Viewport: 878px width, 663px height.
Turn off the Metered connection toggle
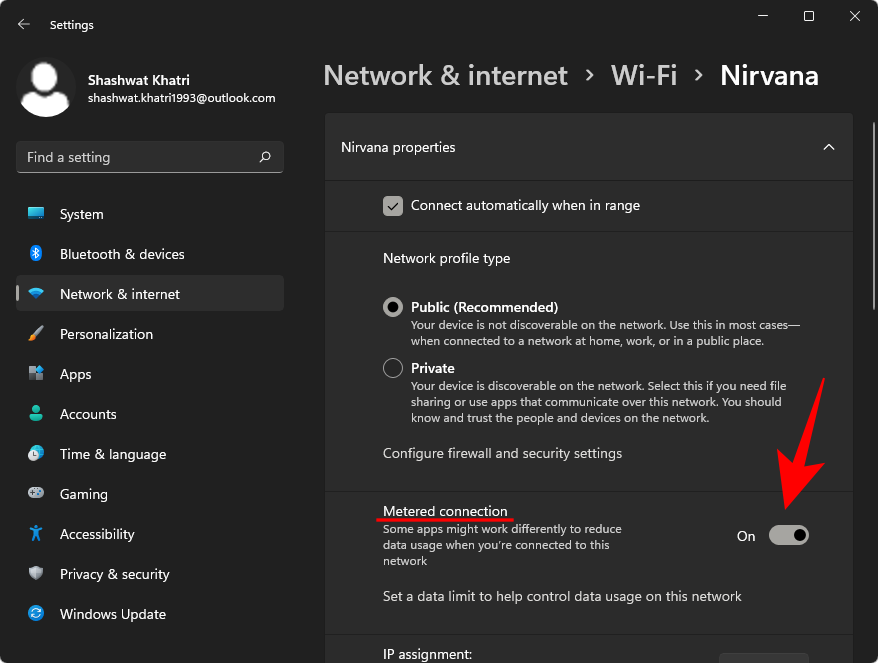coord(789,535)
